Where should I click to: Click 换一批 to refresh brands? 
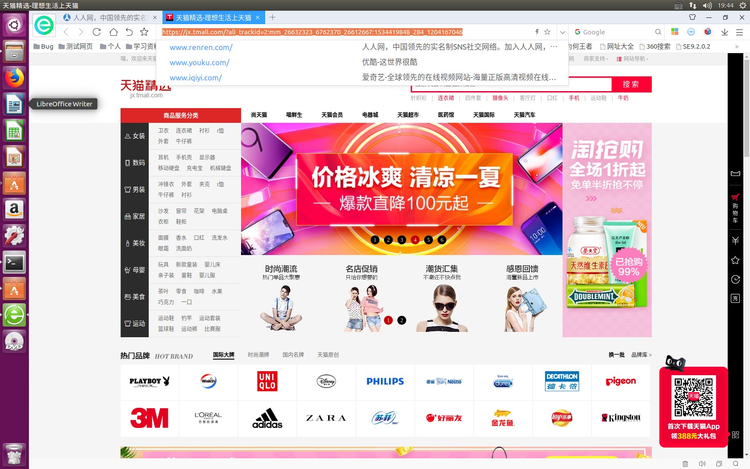pyautogui.click(x=617, y=355)
